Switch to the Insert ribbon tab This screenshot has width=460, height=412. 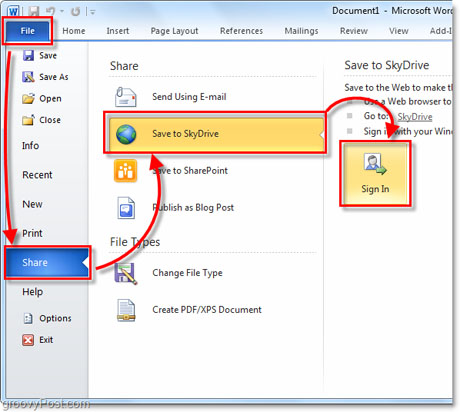click(118, 31)
